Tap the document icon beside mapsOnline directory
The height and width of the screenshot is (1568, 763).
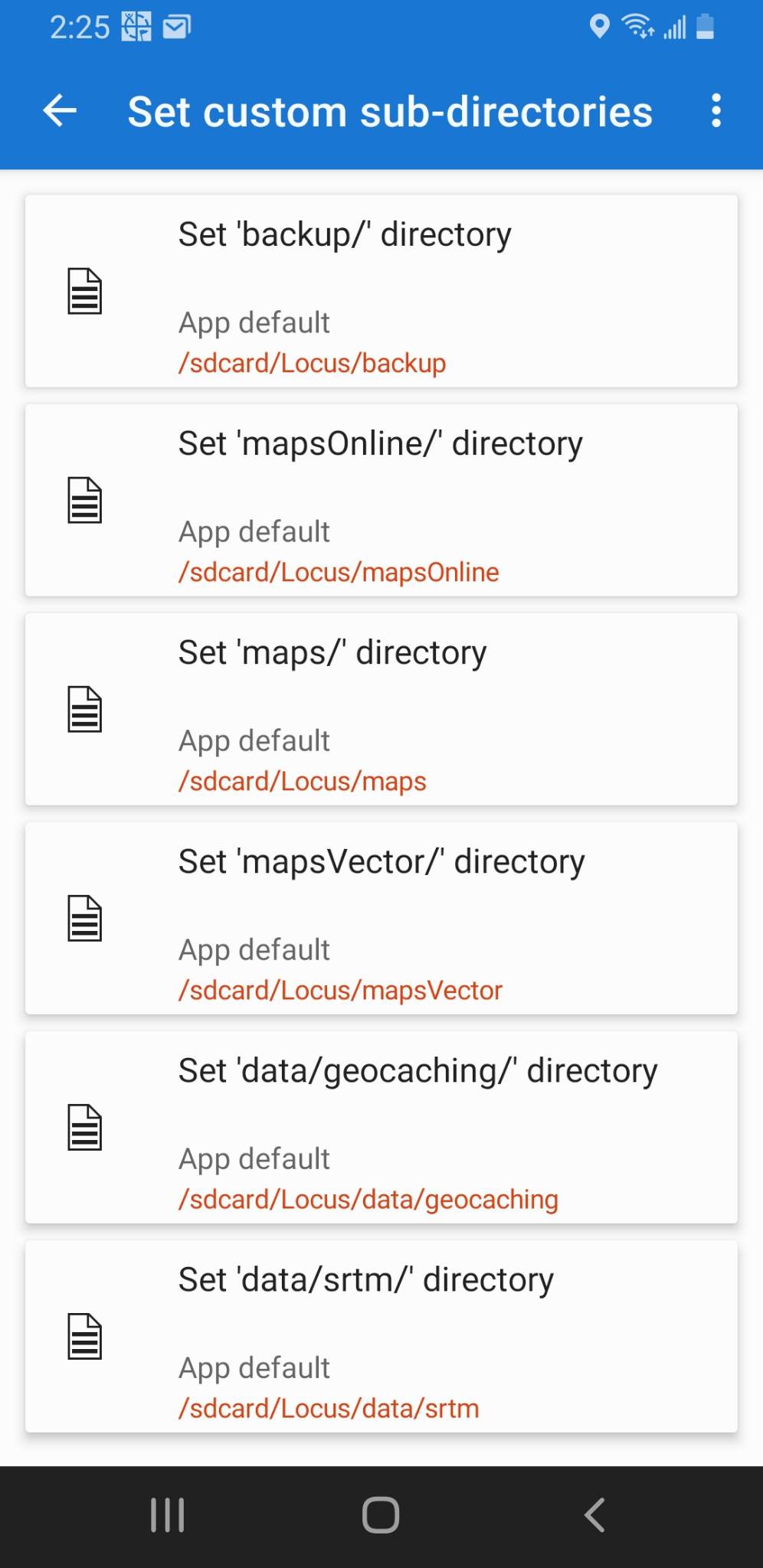[84, 500]
